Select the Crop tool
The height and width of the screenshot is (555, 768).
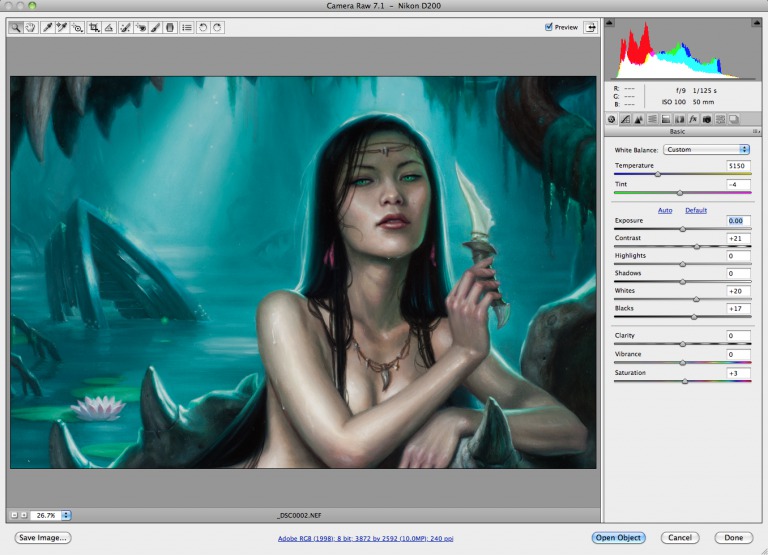pyautogui.click(x=94, y=27)
